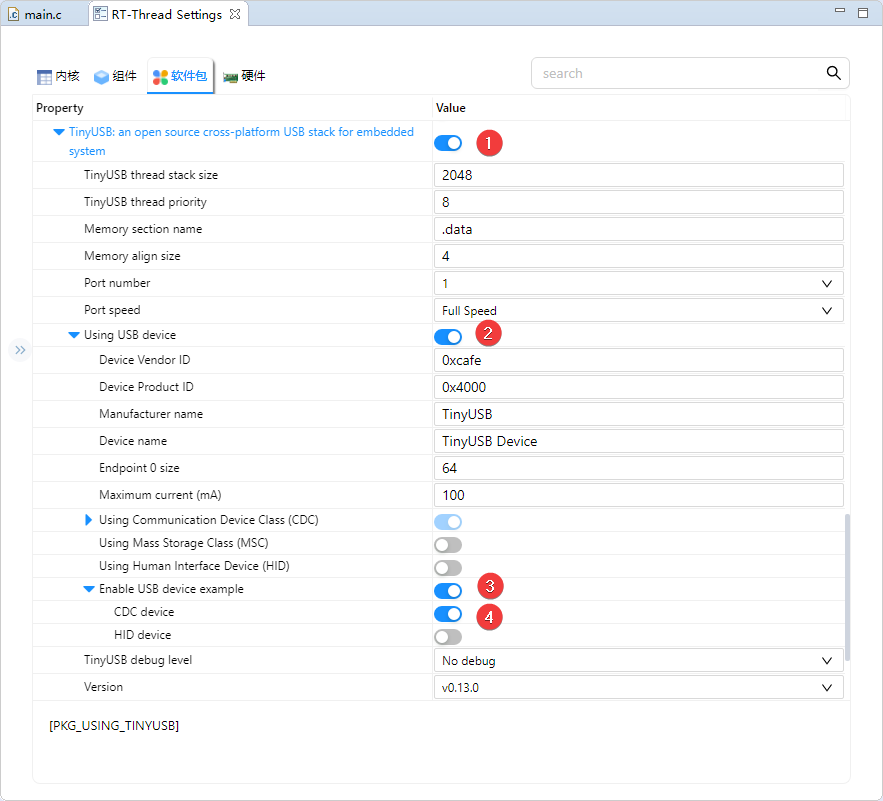Edit the Memory section name field
883x801 pixels.
click(x=639, y=229)
